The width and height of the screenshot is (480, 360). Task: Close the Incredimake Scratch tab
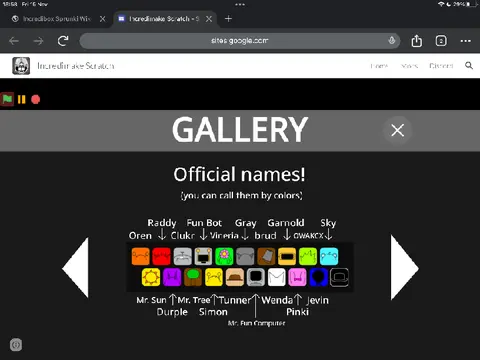tap(209, 19)
